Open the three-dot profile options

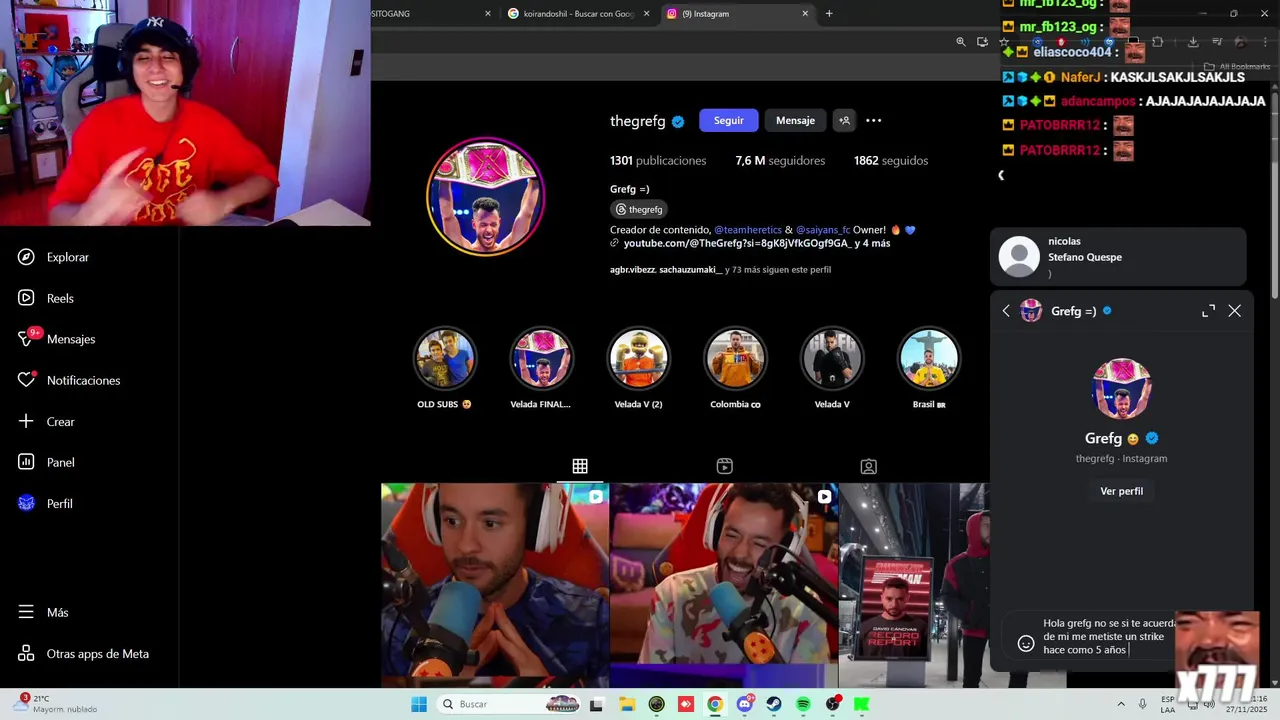[873, 120]
